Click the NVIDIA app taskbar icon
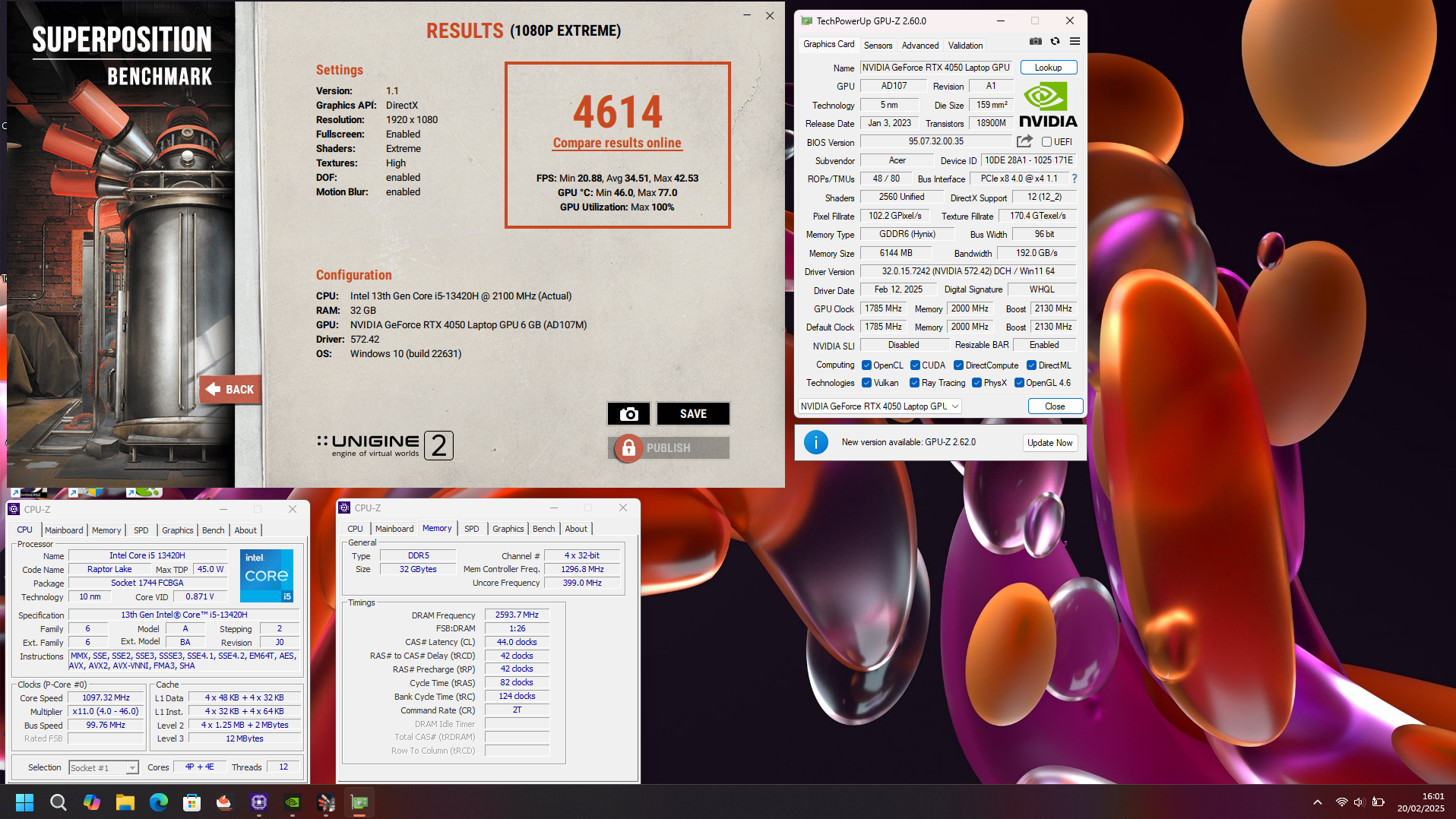The image size is (1456, 819). point(293,802)
